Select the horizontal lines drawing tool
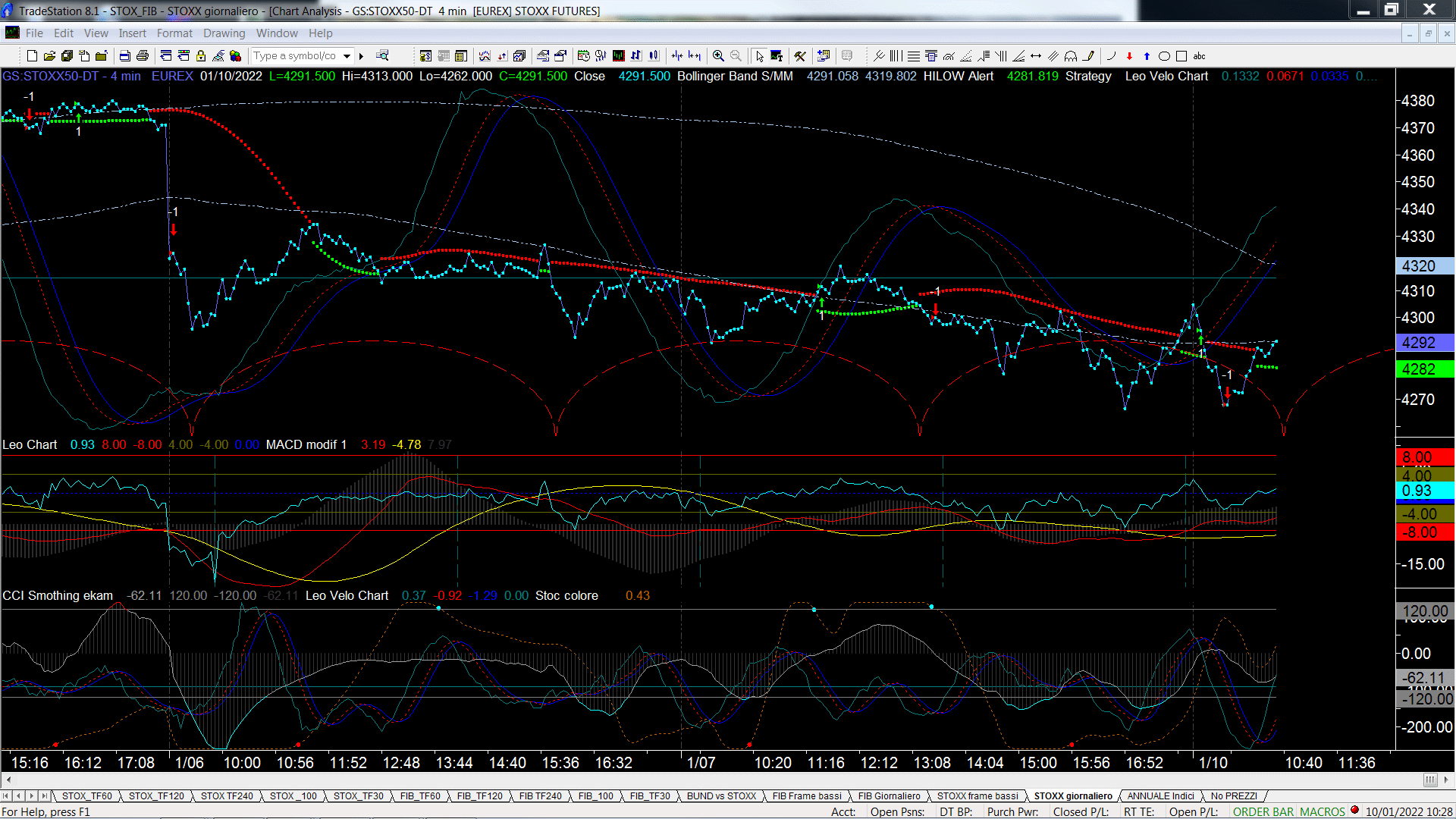1456x819 pixels. point(914,56)
